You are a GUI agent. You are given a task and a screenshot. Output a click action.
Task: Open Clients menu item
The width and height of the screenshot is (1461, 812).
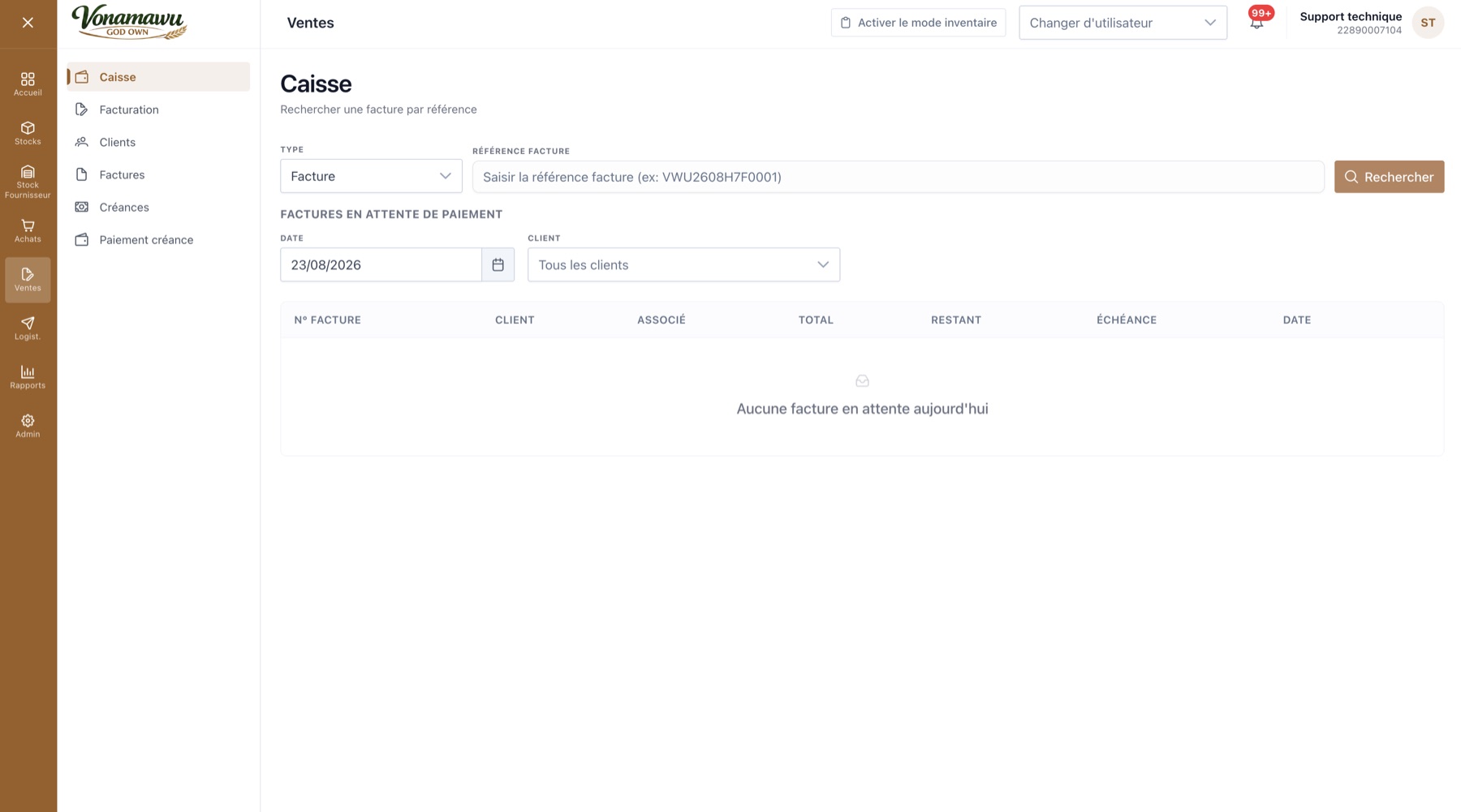coord(158,142)
